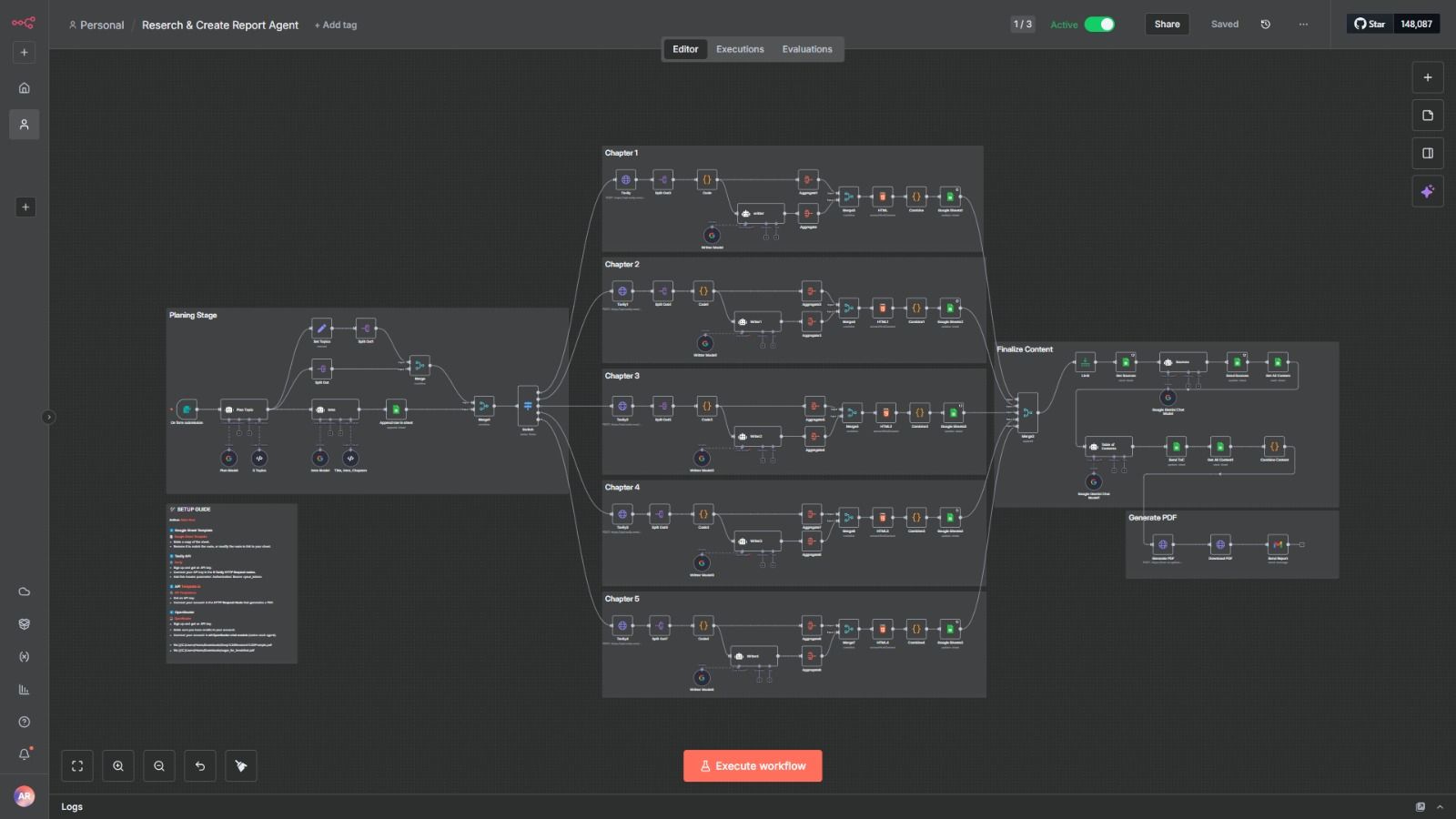Open workflow history clock icon
This screenshot has height=819, width=1456.
coord(1265,25)
